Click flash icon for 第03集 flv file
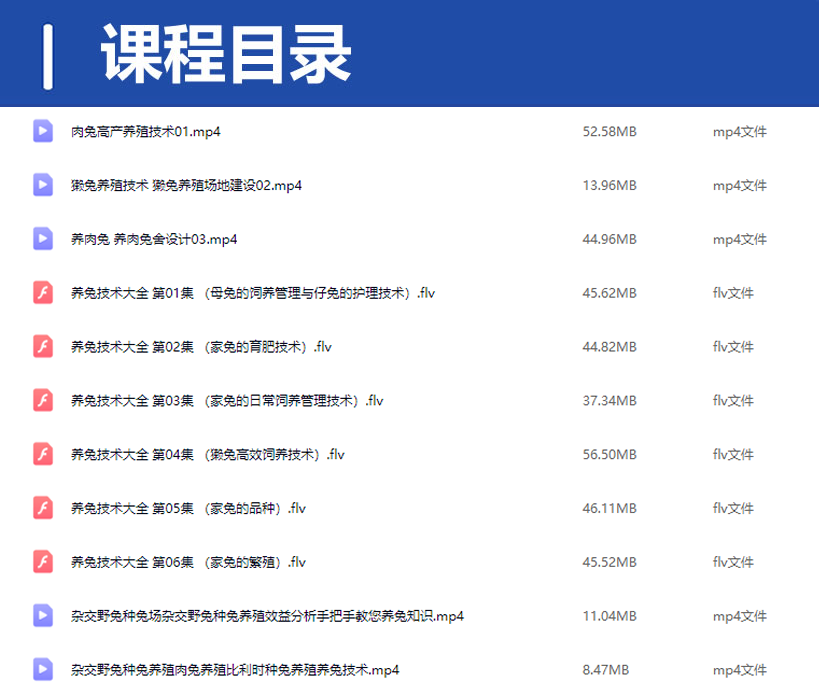Screen dimensions: 819x696 (43, 400)
